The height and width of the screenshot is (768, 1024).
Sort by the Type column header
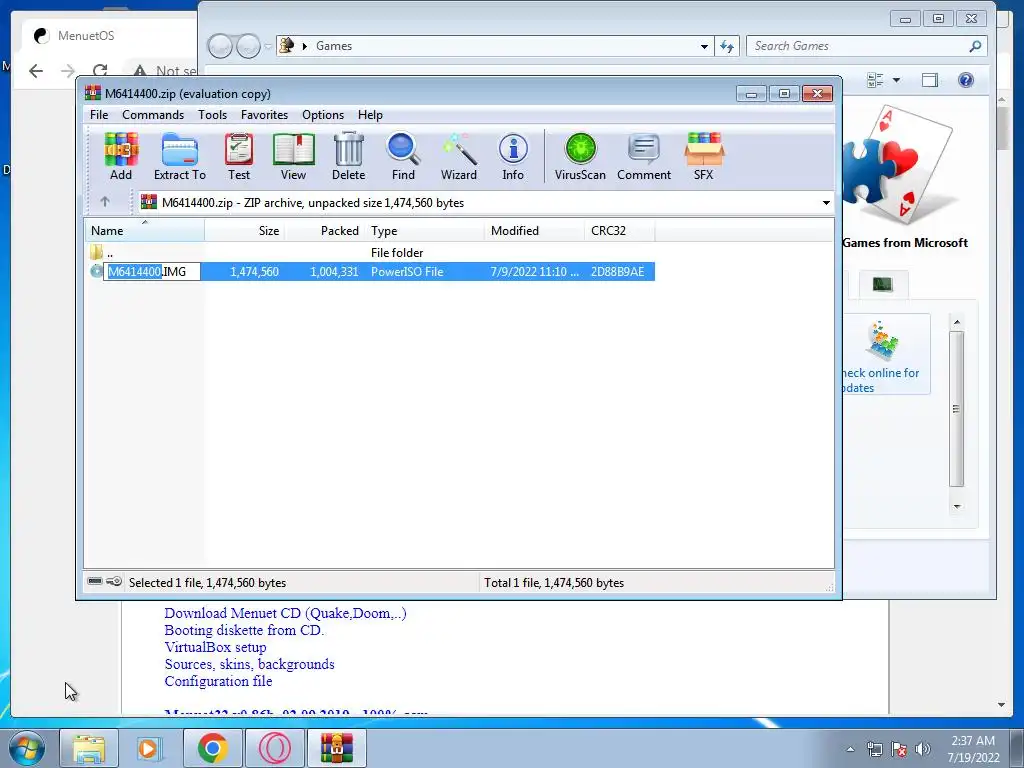click(425, 231)
